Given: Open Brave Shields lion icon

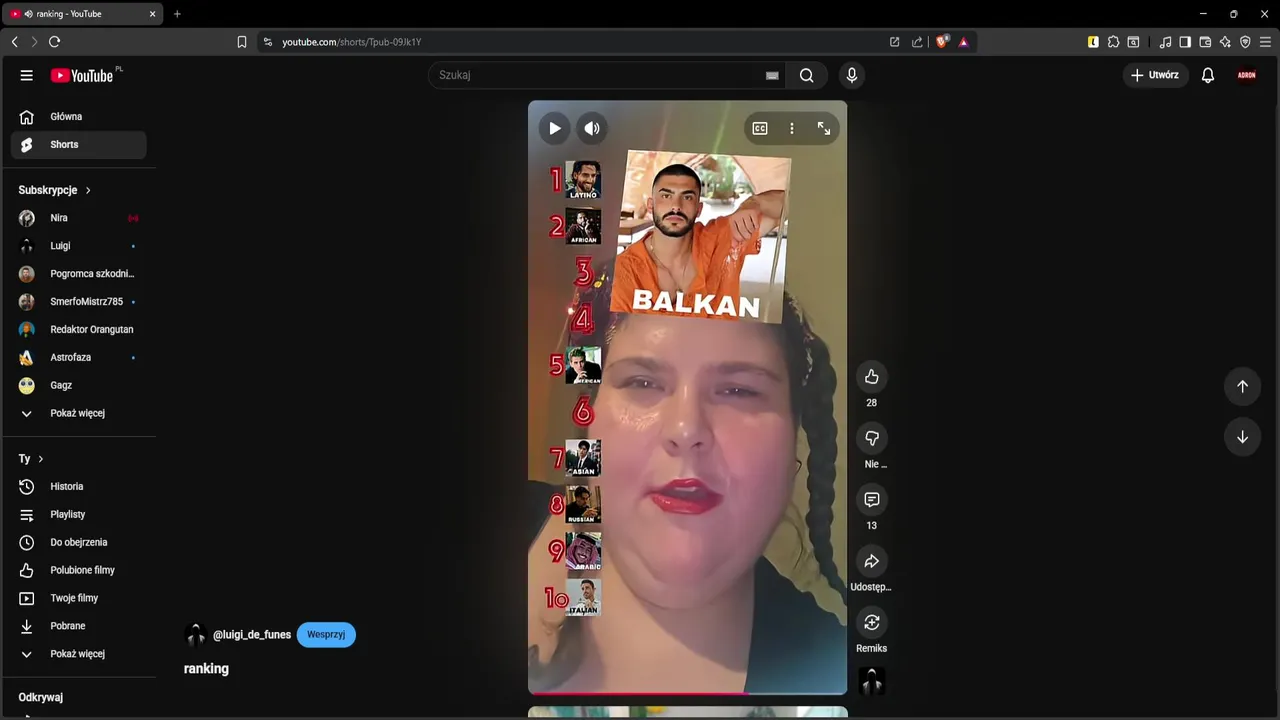Looking at the screenshot, I should [942, 42].
